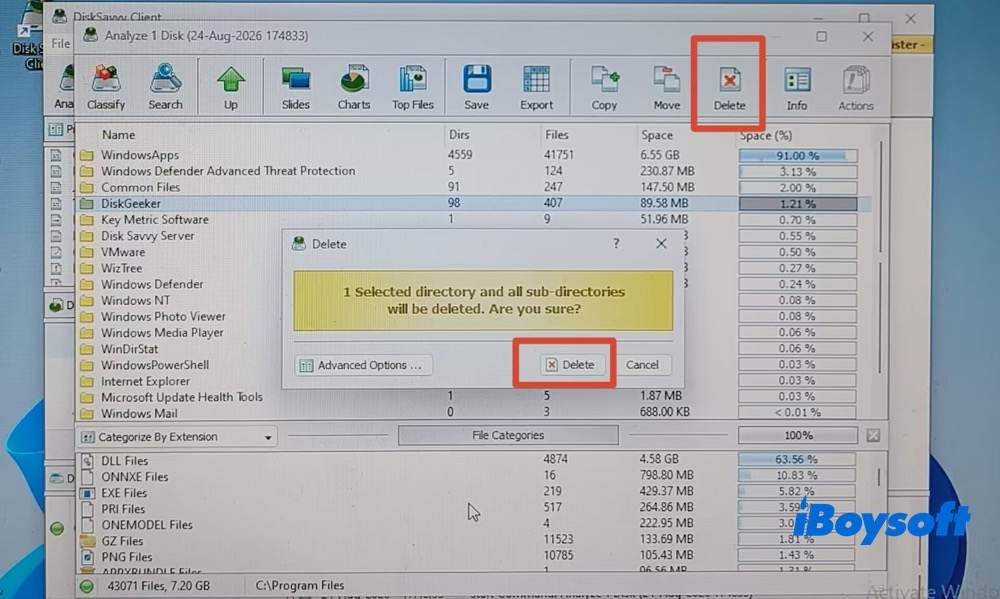Screen dimensions: 1000x599
Task: Select the DiskGeeker folder row
Action: (472, 203)
